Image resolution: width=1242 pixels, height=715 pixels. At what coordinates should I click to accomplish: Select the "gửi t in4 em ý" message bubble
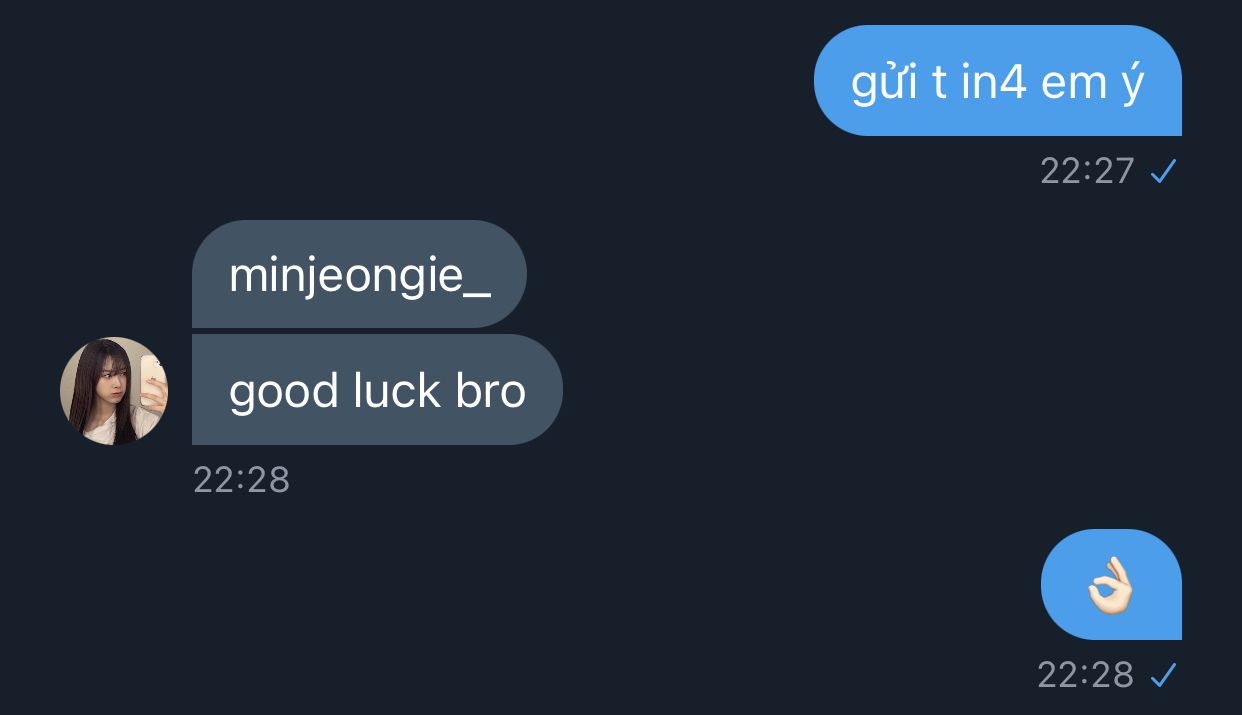[x=998, y=80]
